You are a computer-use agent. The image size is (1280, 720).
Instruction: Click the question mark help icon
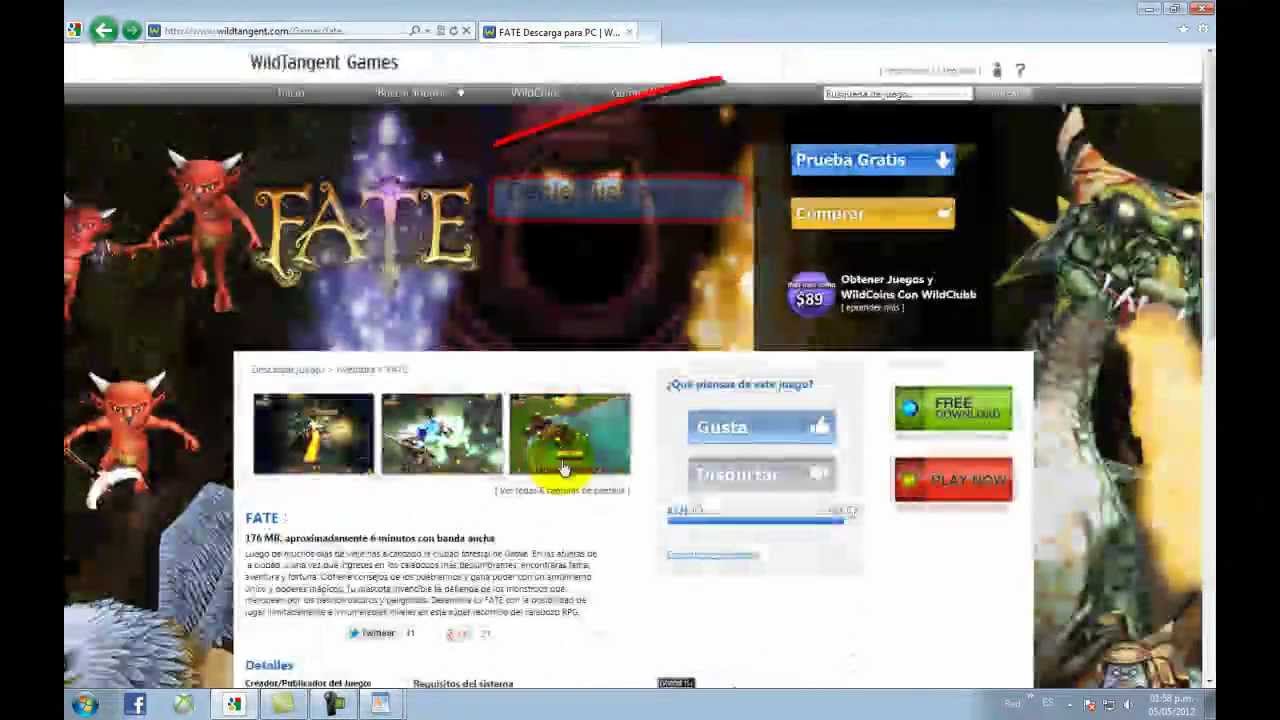[x=1020, y=70]
